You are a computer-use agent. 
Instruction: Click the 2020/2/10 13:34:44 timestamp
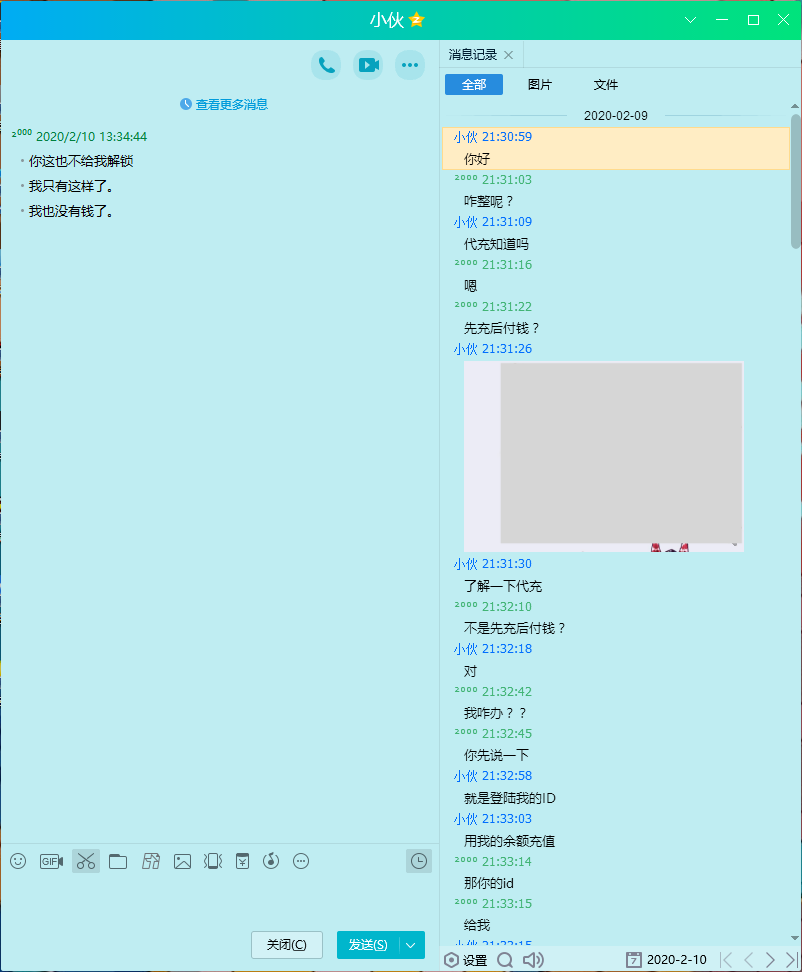tap(91, 136)
